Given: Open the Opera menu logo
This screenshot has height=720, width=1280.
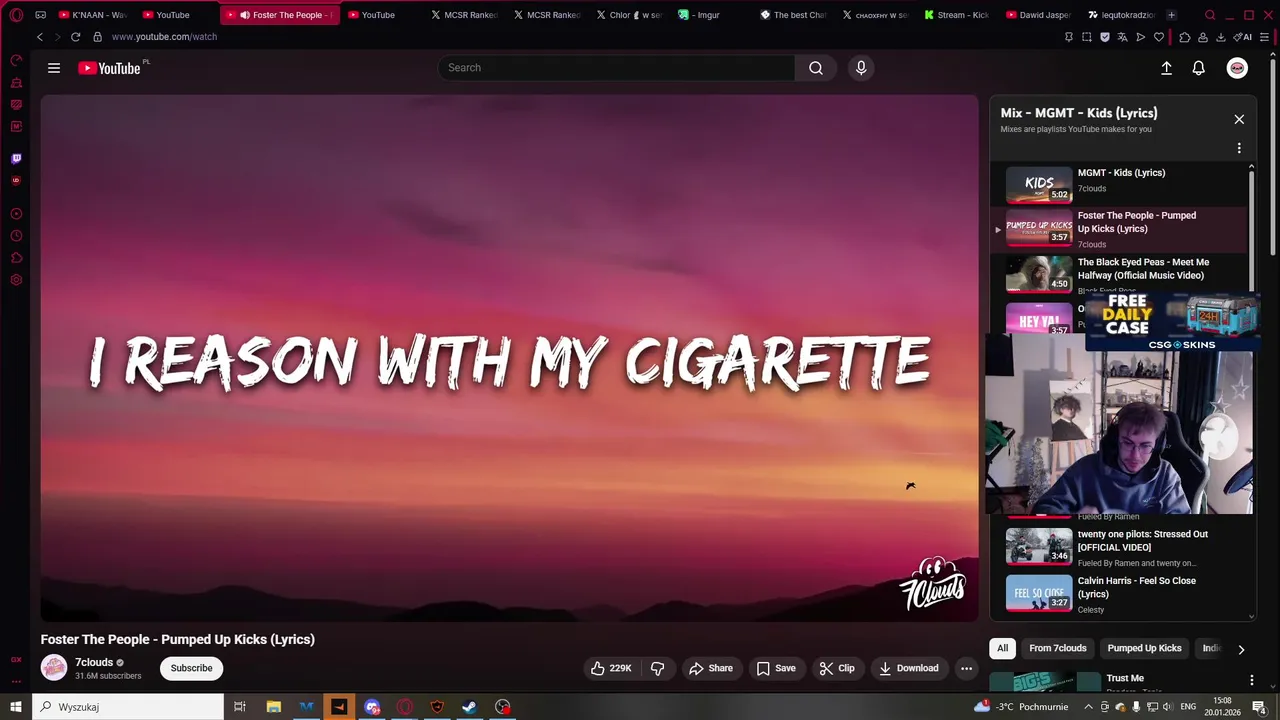Looking at the screenshot, I should 16,15.
